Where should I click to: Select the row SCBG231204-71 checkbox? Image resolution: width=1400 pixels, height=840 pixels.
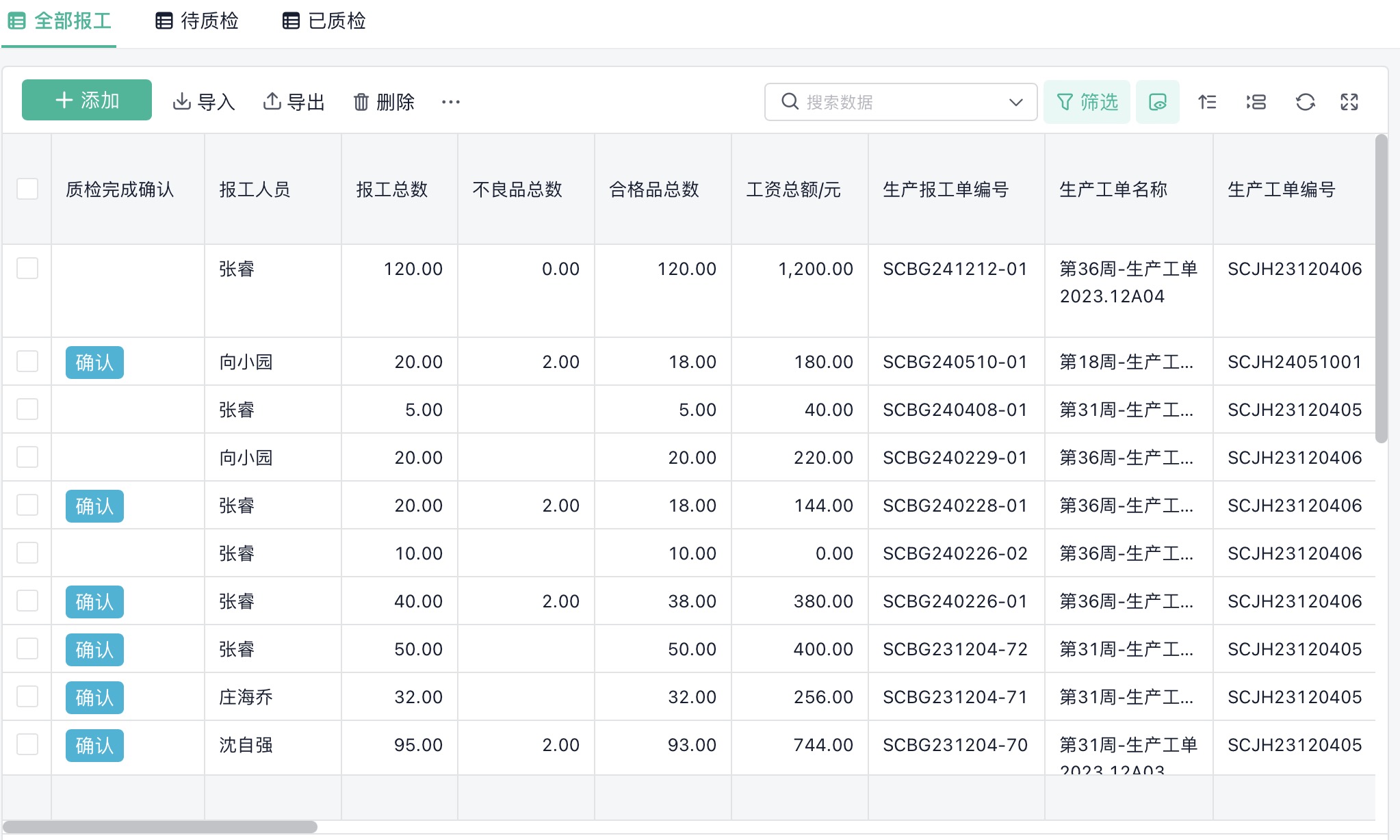click(27, 696)
